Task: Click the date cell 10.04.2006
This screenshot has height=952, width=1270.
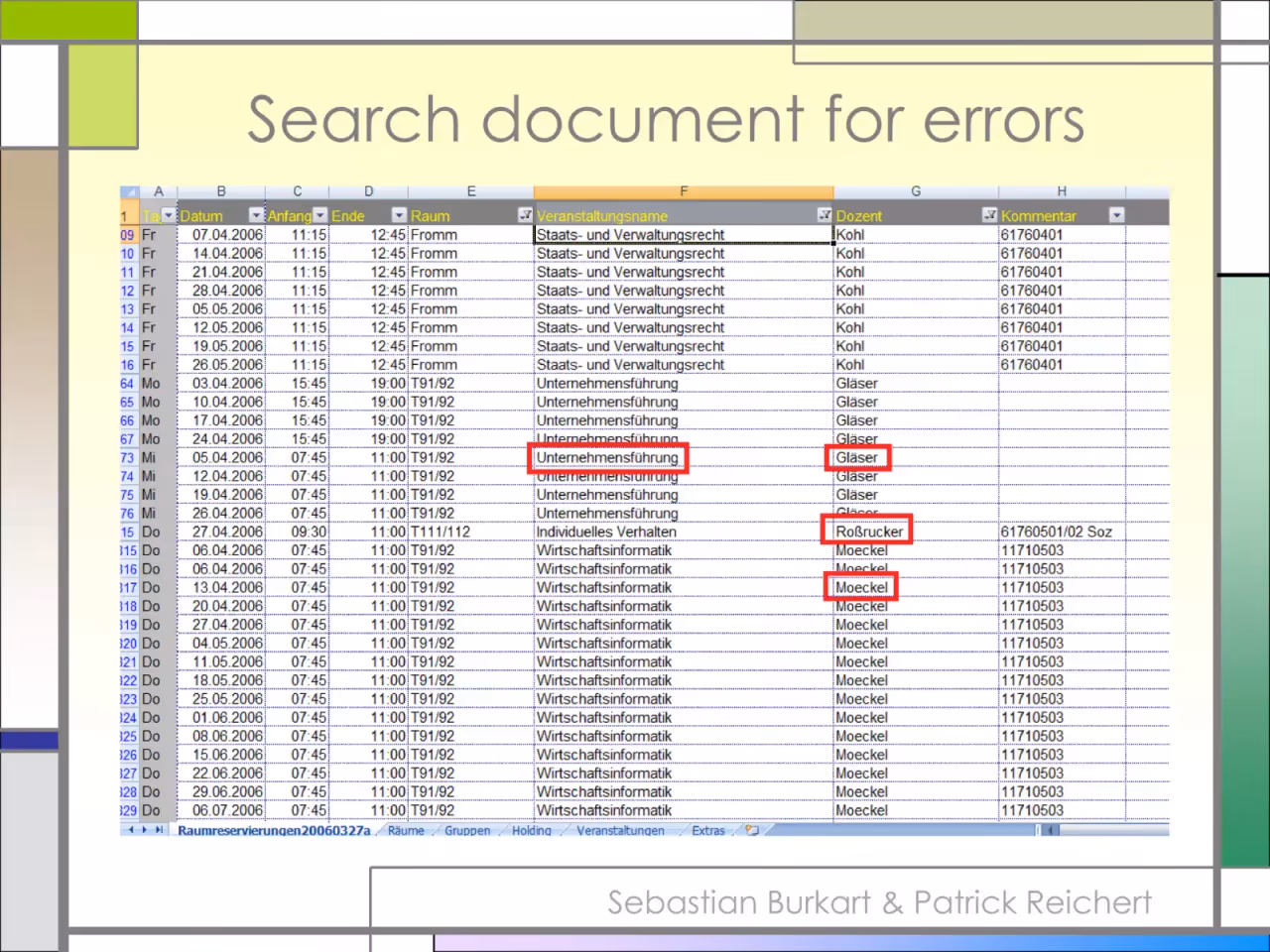Action: pyautogui.click(x=221, y=403)
